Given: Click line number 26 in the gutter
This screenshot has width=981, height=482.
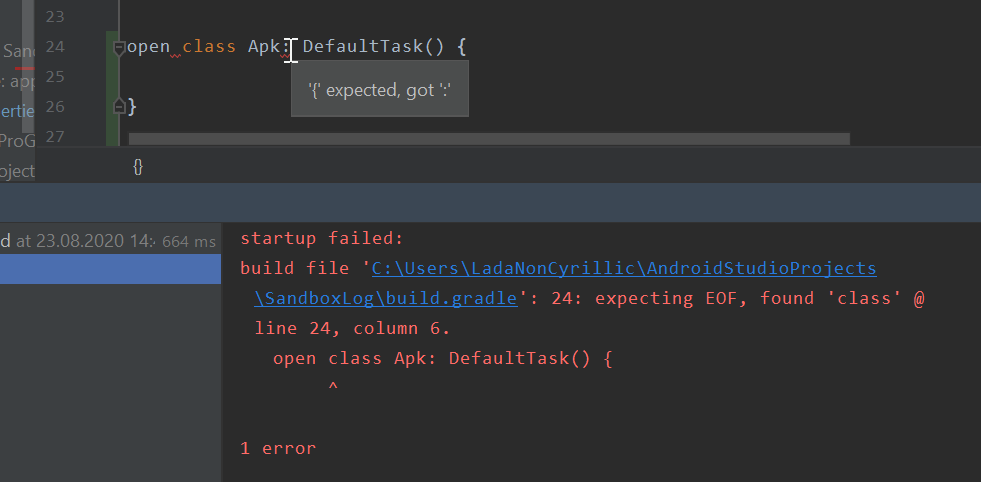Looking at the screenshot, I should pyautogui.click(x=55, y=106).
